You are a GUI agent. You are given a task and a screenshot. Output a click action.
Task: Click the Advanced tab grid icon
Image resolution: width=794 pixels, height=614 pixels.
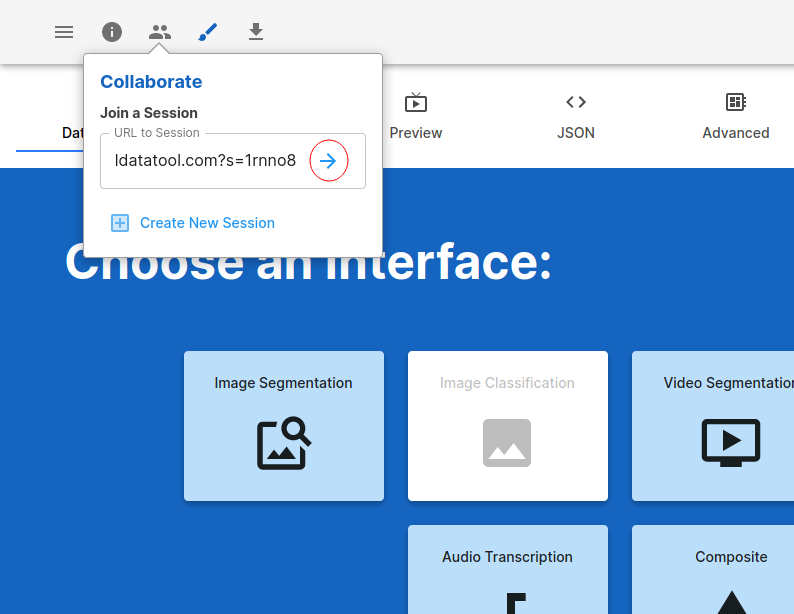(736, 102)
